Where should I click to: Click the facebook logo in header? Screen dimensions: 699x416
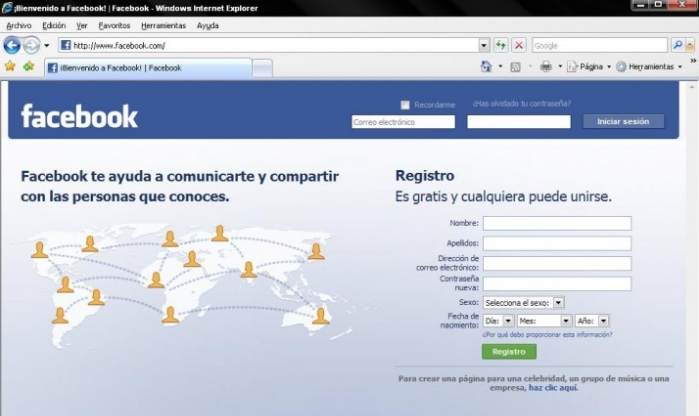click(x=79, y=116)
